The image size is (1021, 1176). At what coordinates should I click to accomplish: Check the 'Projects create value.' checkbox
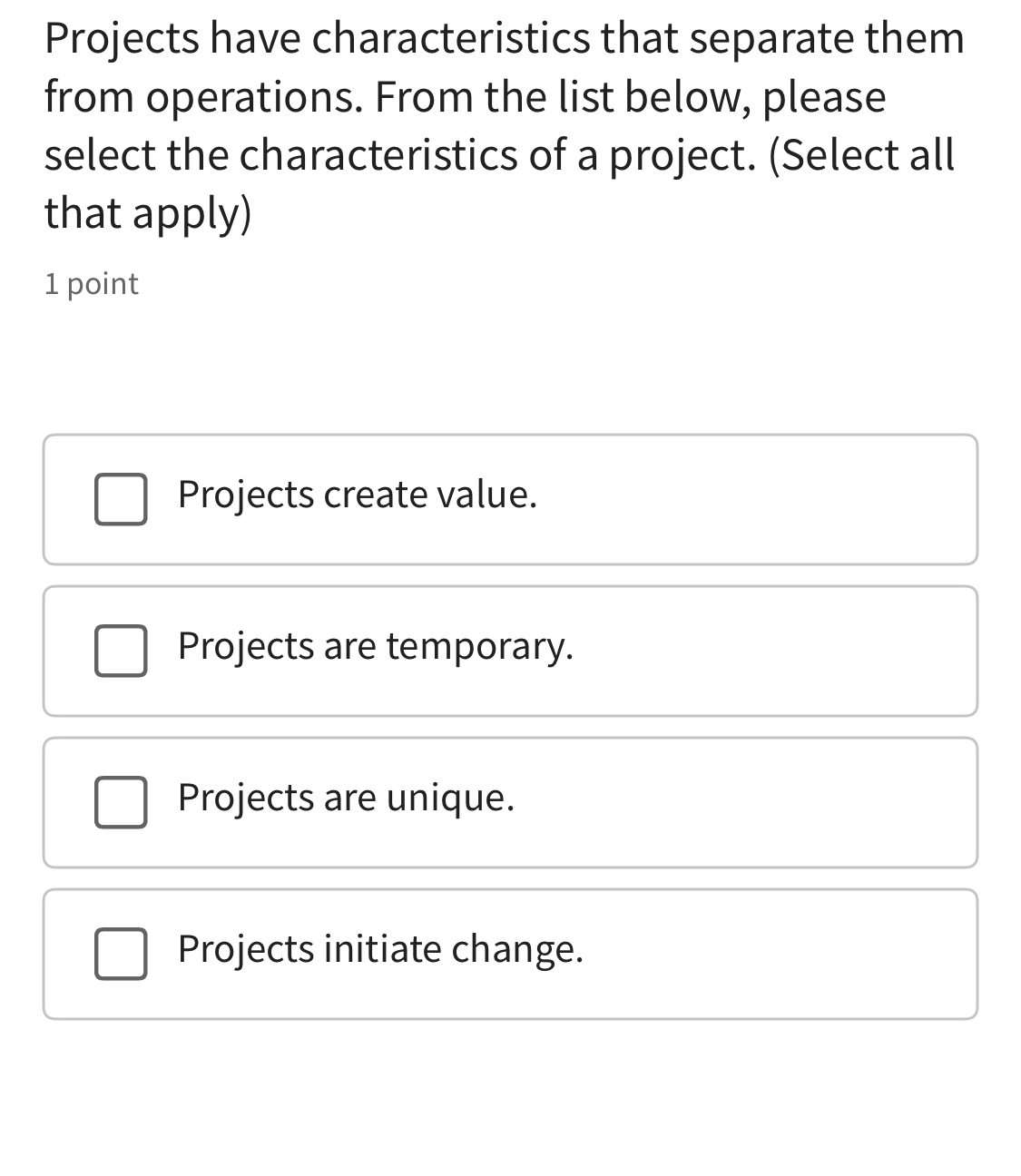121,499
